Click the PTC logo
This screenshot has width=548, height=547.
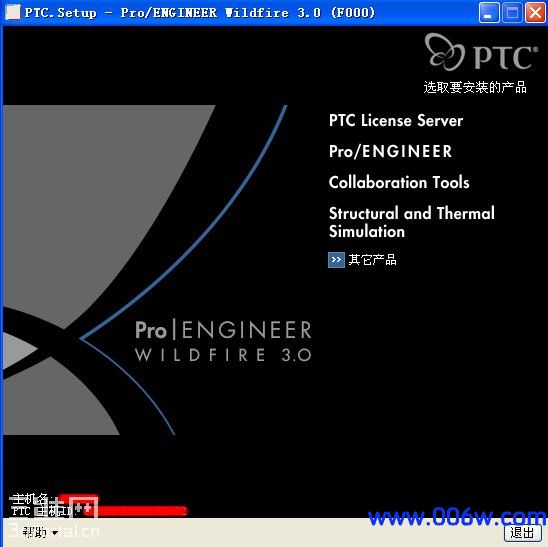click(x=481, y=52)
